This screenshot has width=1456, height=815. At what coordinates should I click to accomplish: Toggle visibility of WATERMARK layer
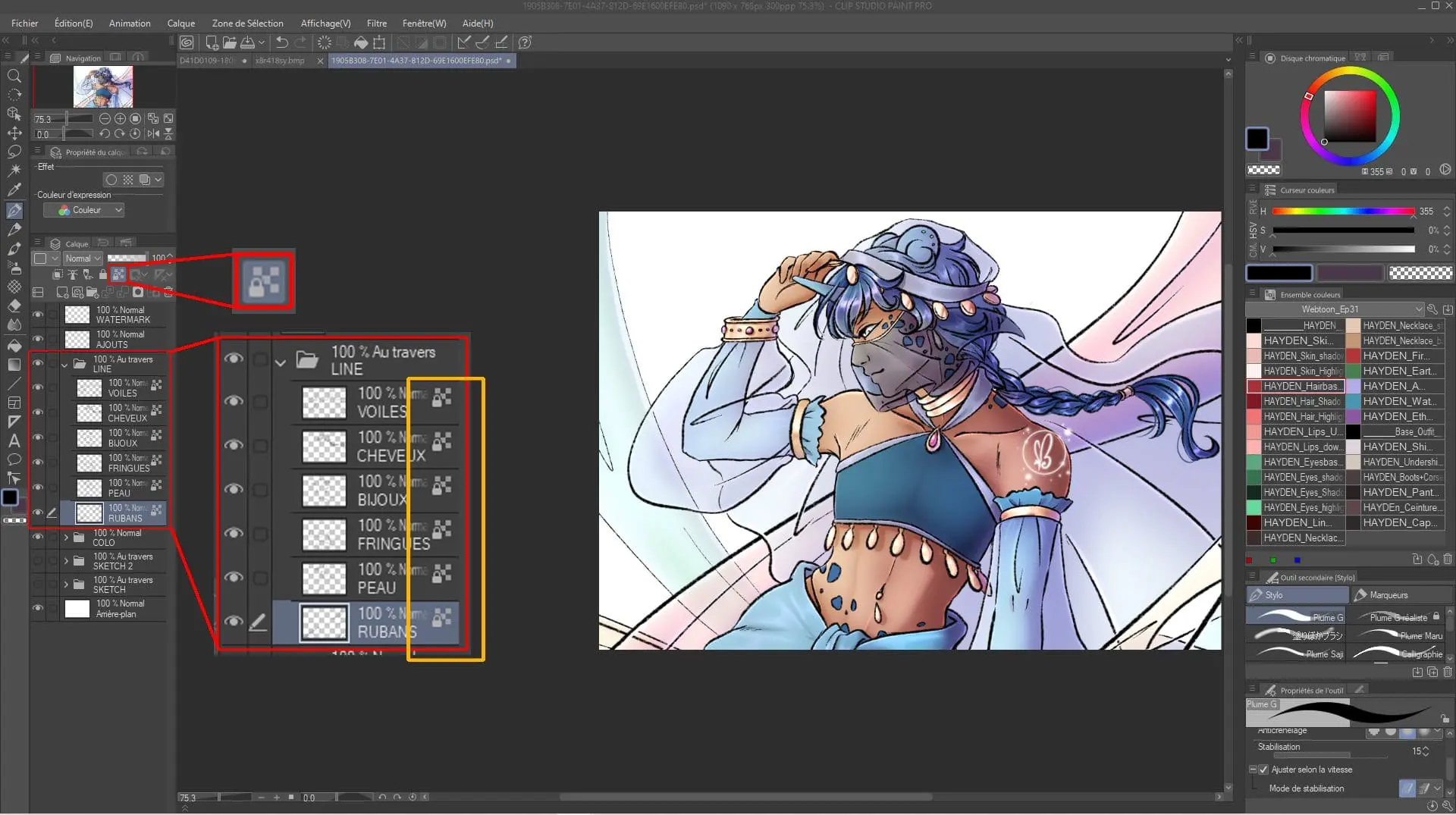(x=38, y=315)
